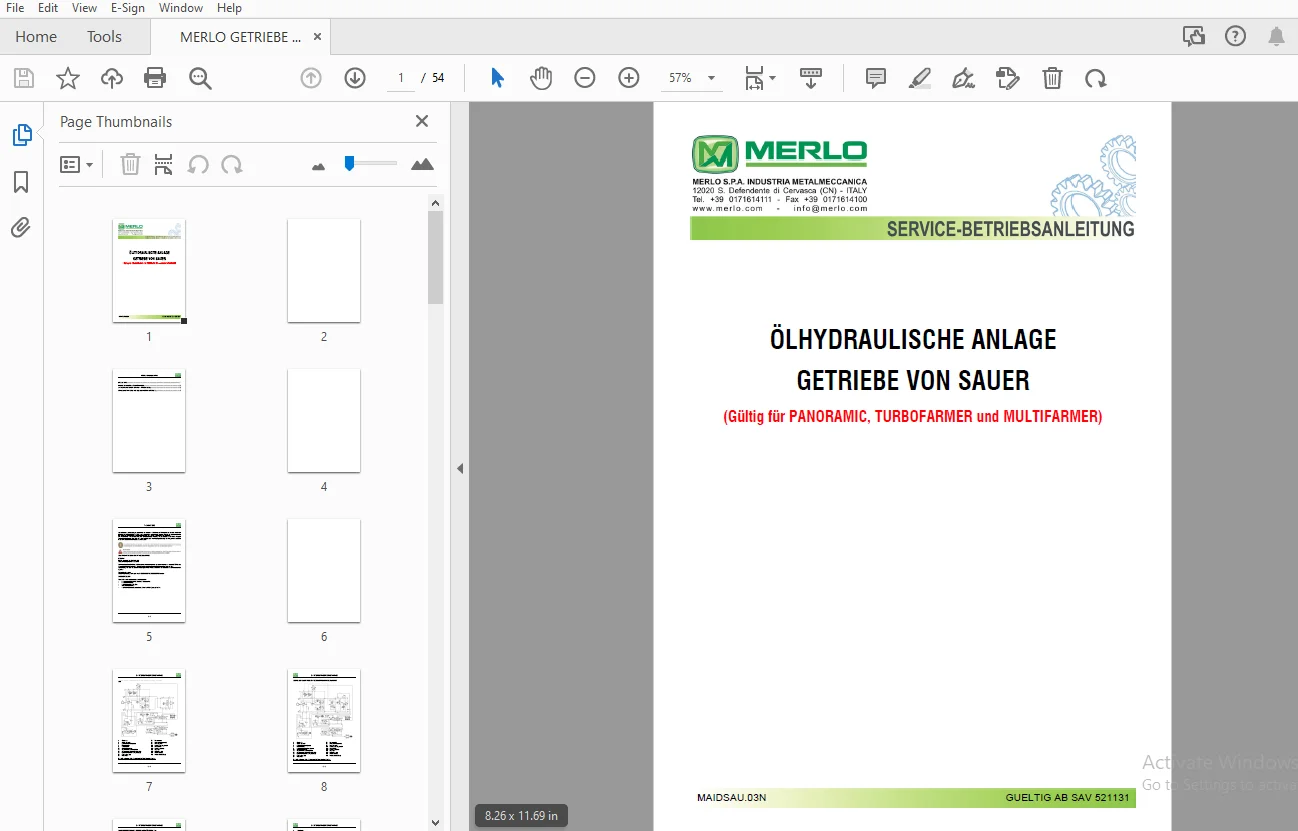
Task: Print the document
Action: 155,78
